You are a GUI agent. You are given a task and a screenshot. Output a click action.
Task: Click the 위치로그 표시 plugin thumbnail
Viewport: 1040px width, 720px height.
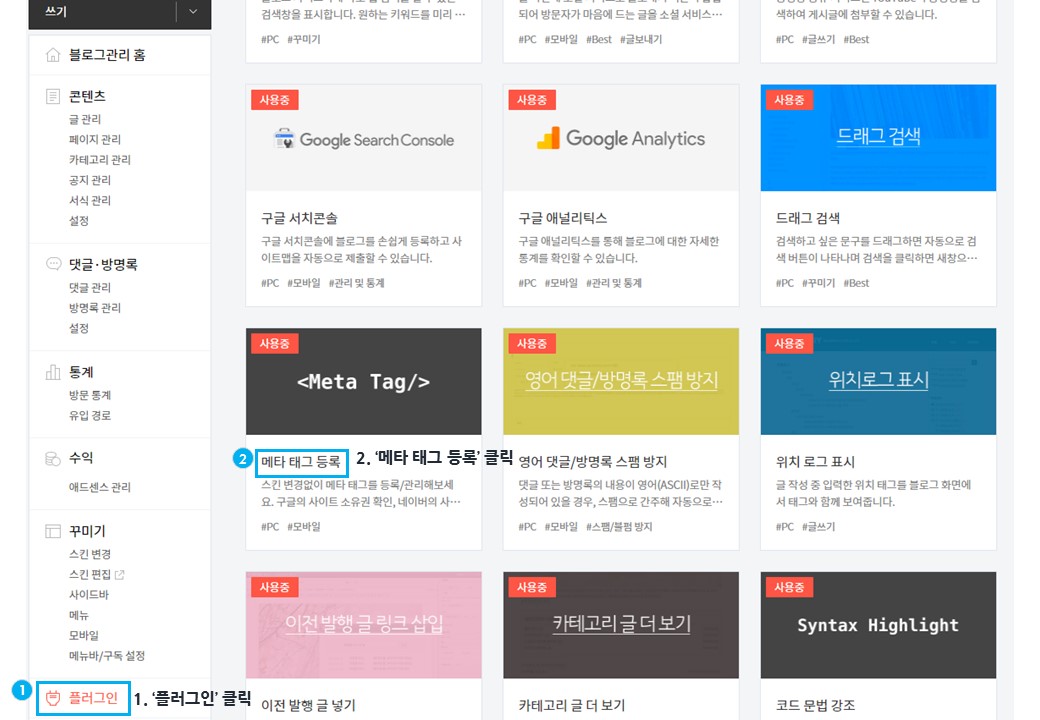pyautogui.click(x=878, y=381)
